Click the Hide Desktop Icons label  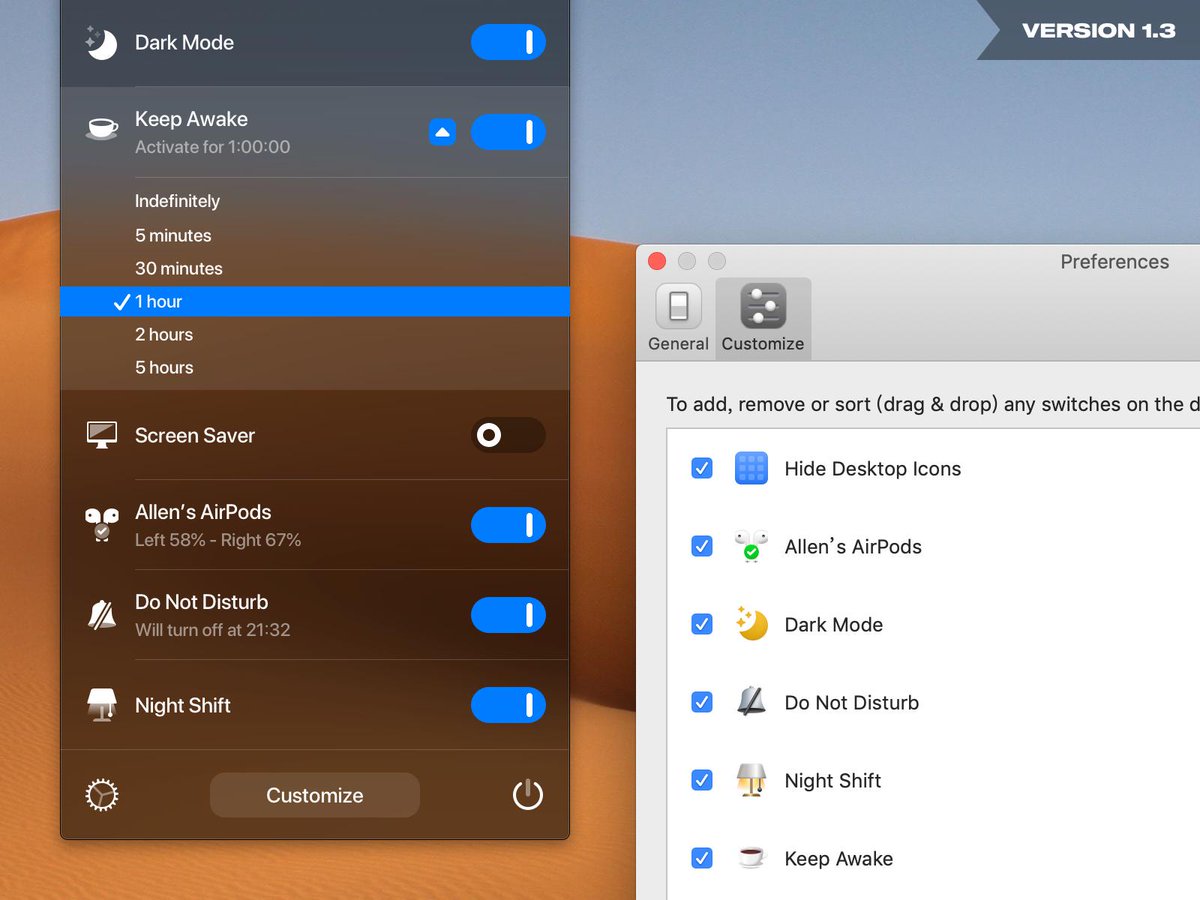(x=873, y=468)
